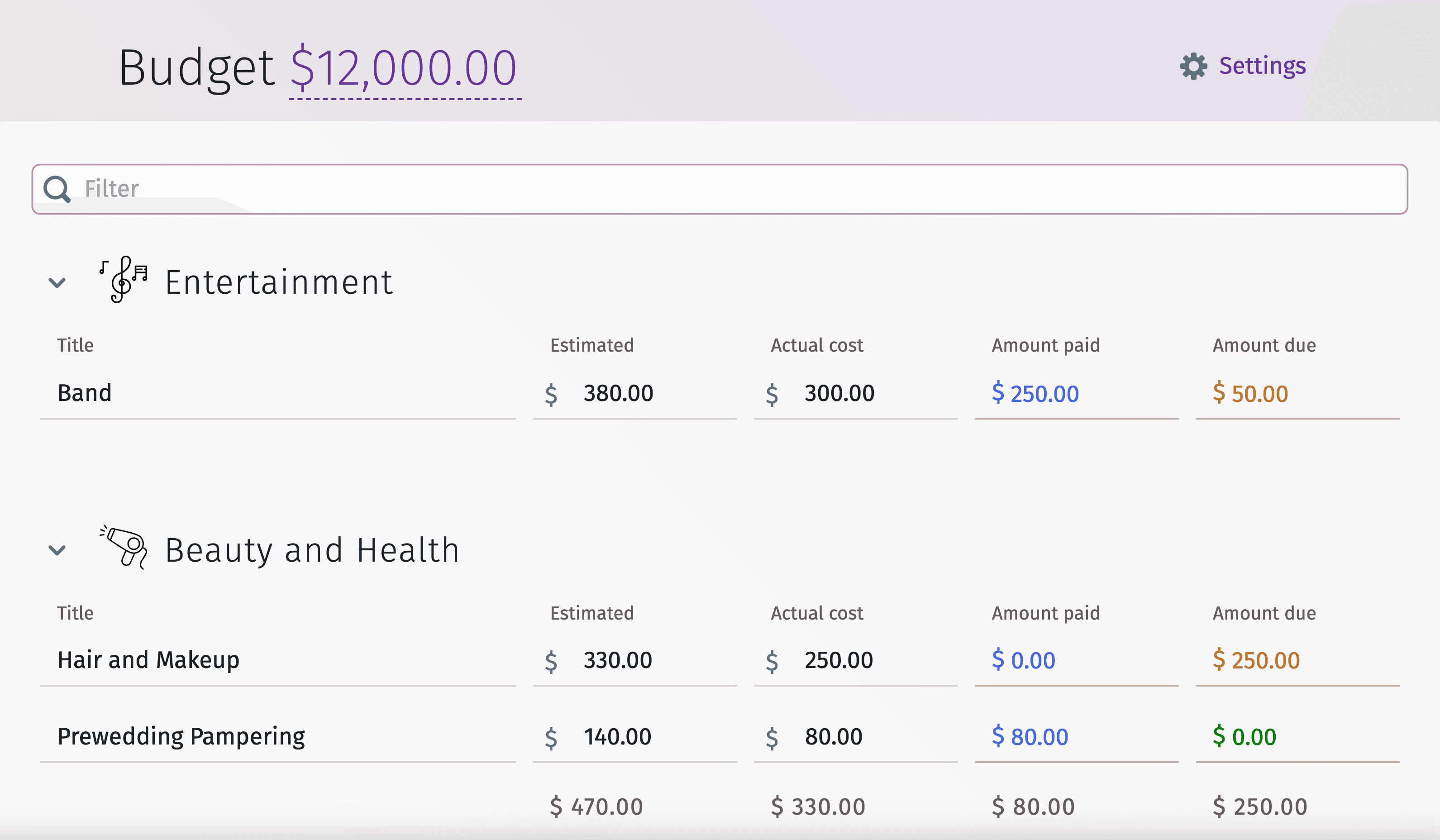Viewport: 1440px width, 840px height.
Task: Expand the Entertainment dropdown chevron
Action: (56, 283)
